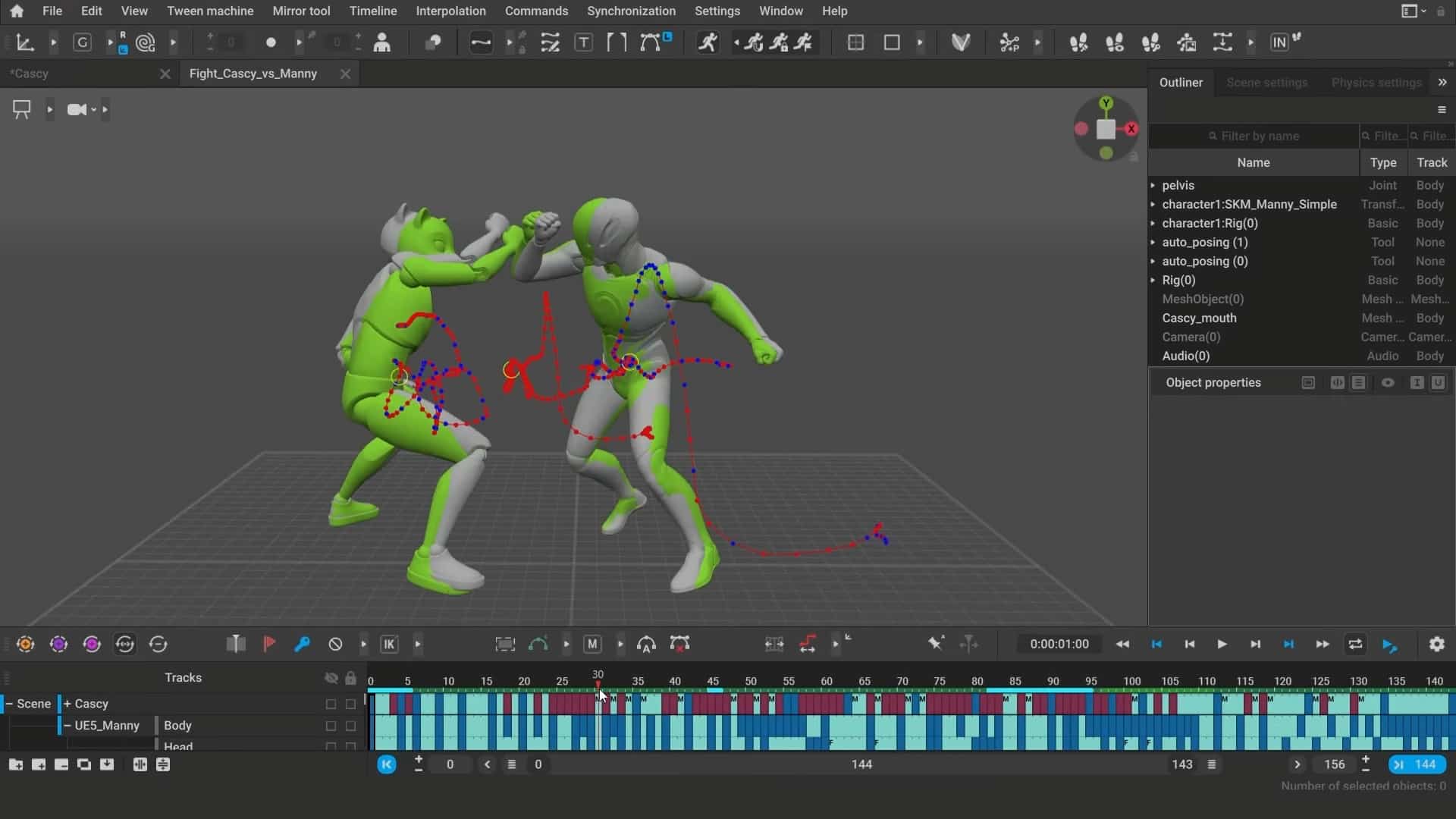This screenshot has width=1456, height=819.
Task: Click the blue key icon to set a keyframe
Action: coord(303,644)
